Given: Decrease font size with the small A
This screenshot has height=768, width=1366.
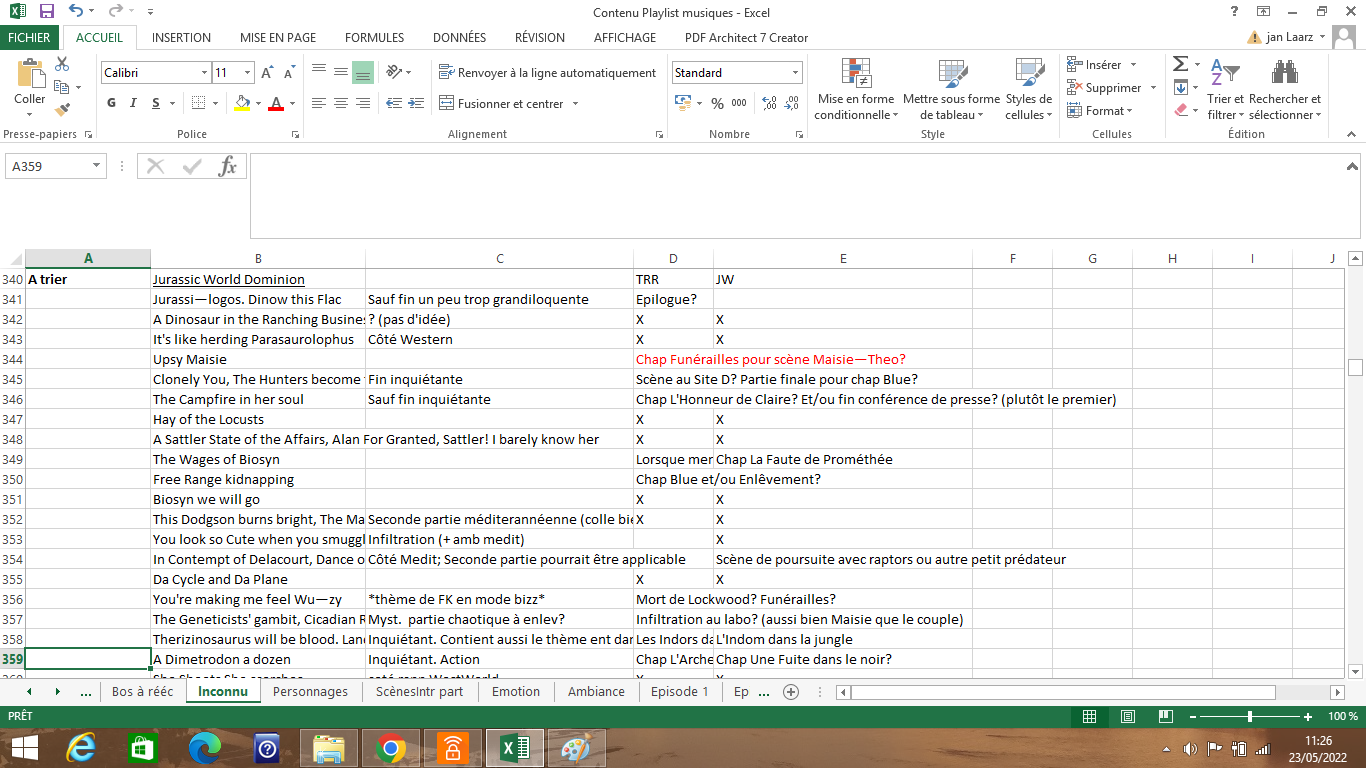Looking at the screenshot, I should (289, 72).
